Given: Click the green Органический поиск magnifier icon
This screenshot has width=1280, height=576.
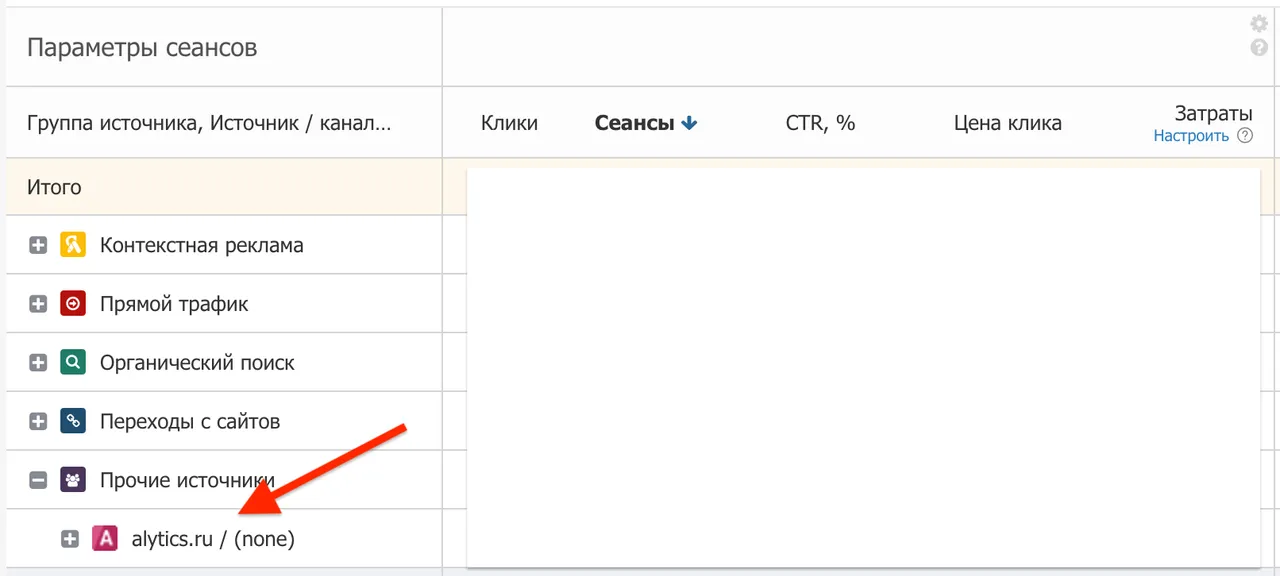Looking at the screenshot, I should click(x=73, y=362).
